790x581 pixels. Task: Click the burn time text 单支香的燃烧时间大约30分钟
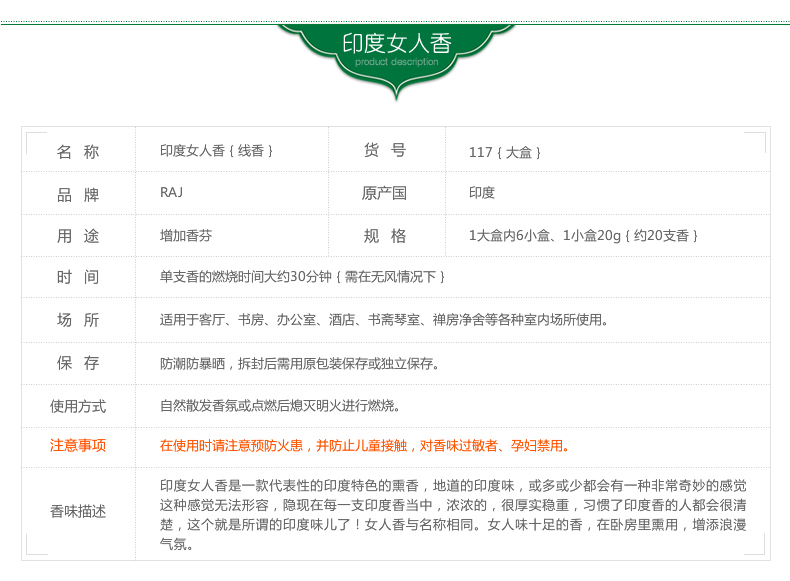pos(246,276)
